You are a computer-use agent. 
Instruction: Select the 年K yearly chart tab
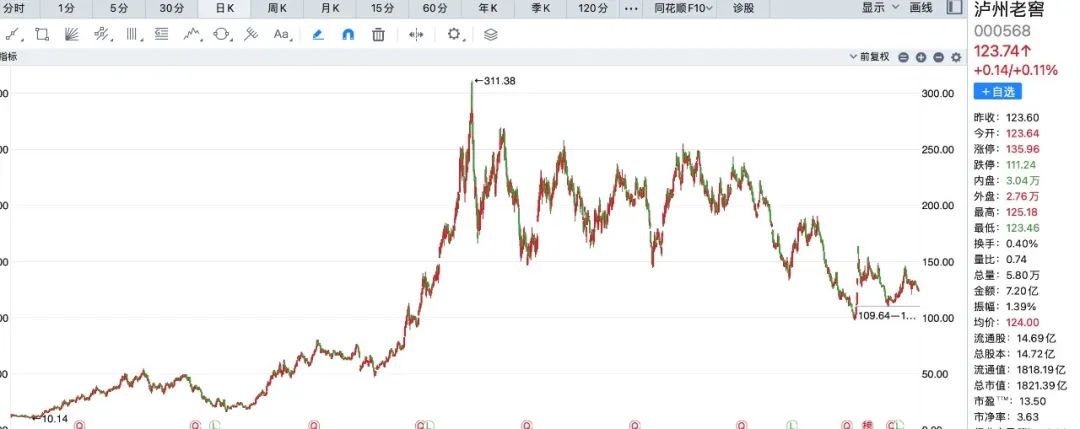488,8
